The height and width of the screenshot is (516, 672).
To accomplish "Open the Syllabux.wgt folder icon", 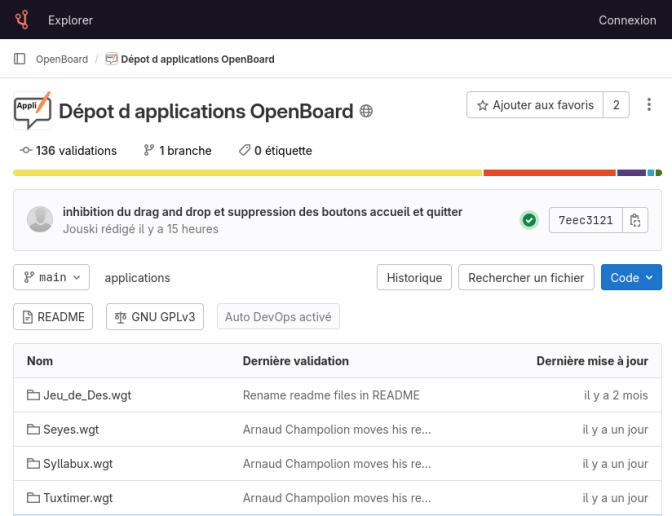I will coord(33,463).
